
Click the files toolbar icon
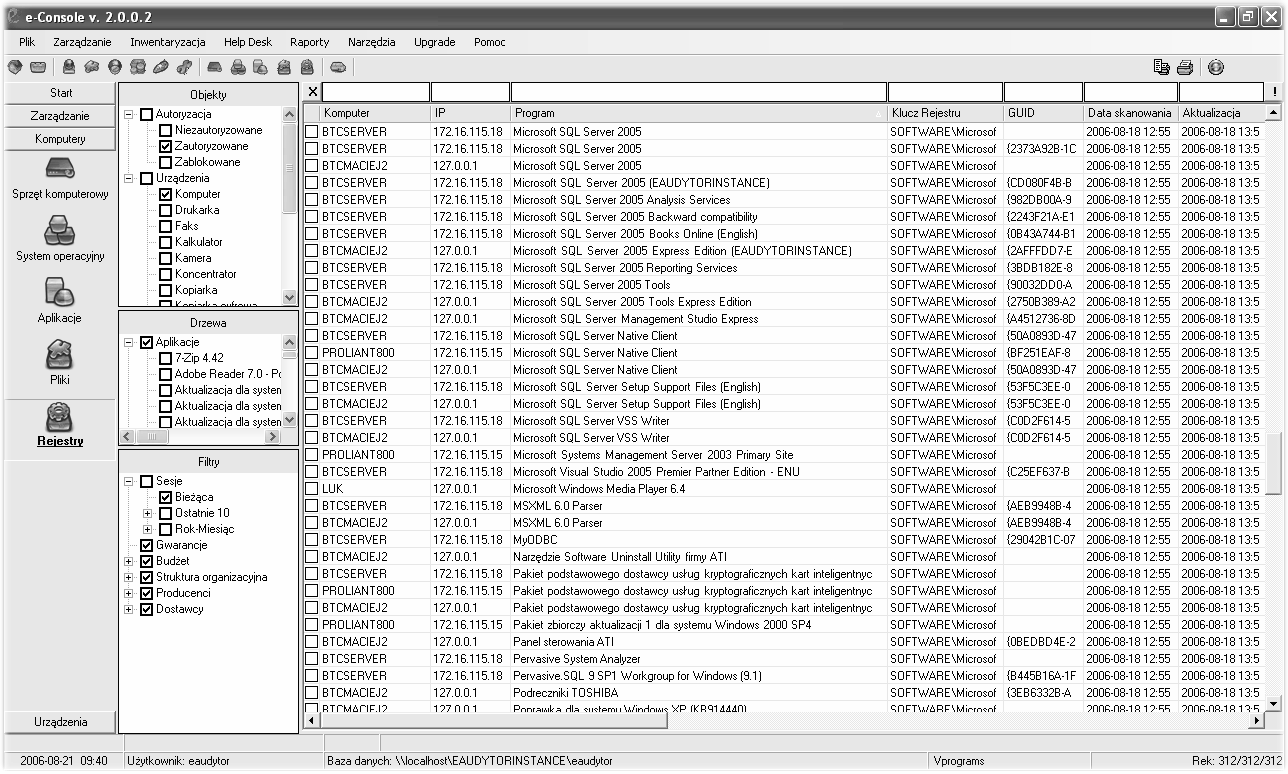tap(284, 68)
